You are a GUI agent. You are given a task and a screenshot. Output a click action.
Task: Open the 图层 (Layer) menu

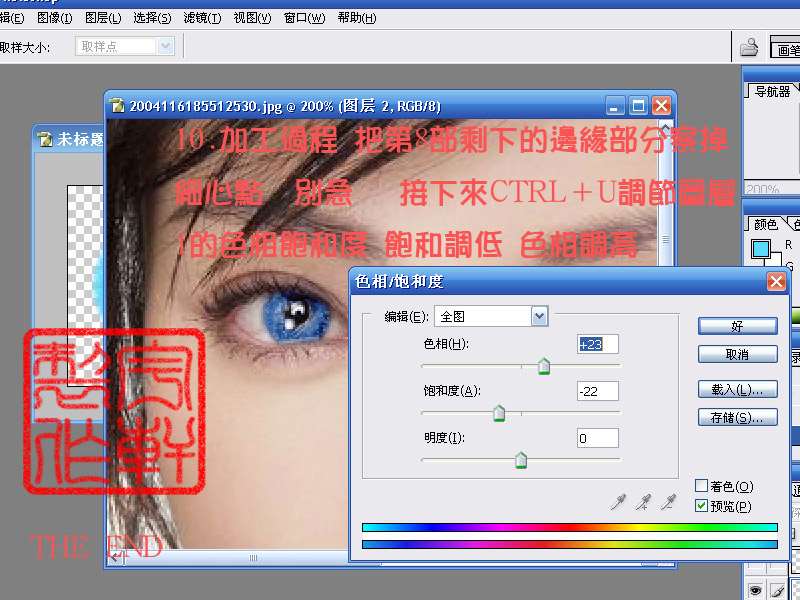pos(103,18)
